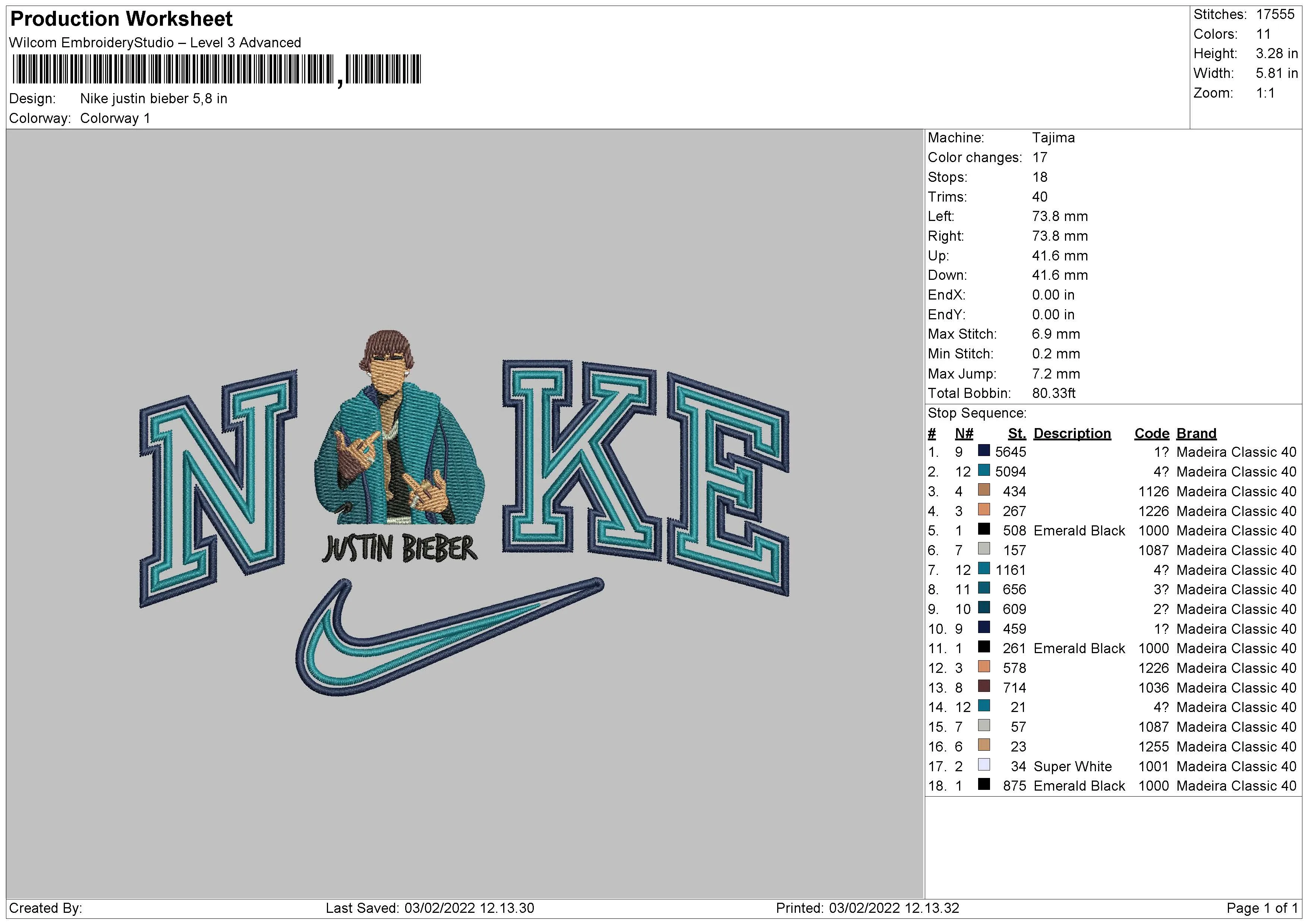Click the 'Stop Sequence:' heading
Screen dimensions: 1308x924
977,413
